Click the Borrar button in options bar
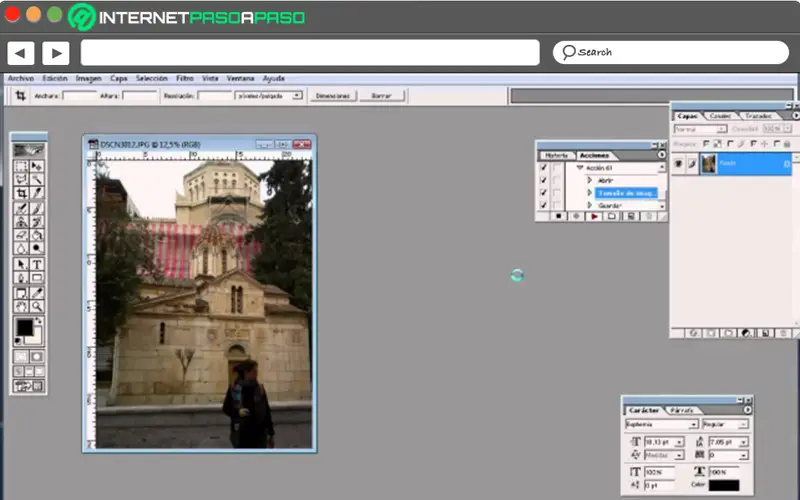The image size is (800, 500). (x=381, y=96)
